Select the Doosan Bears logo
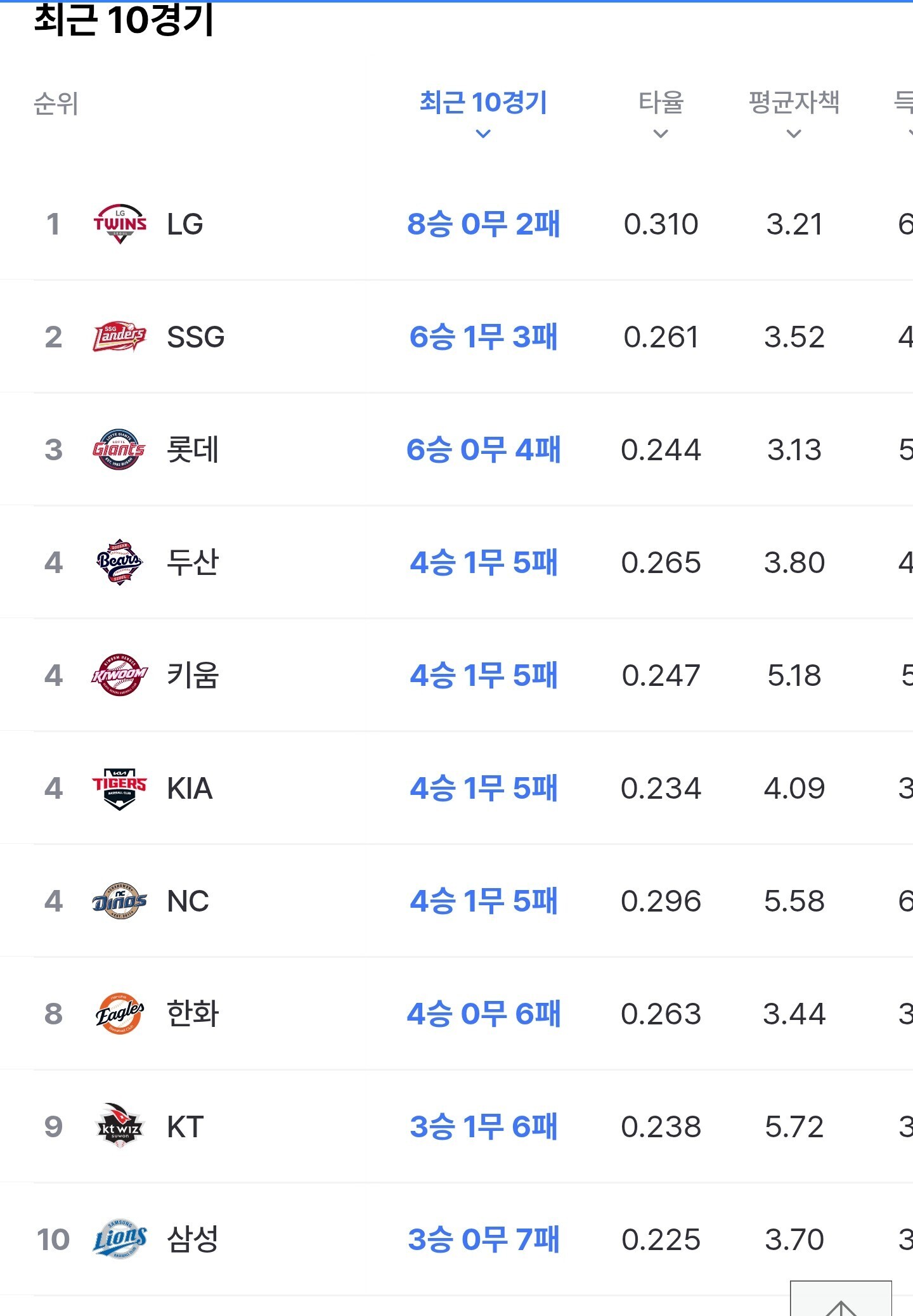This screenshot has height=1316, width=913. (x=120, y=562)
